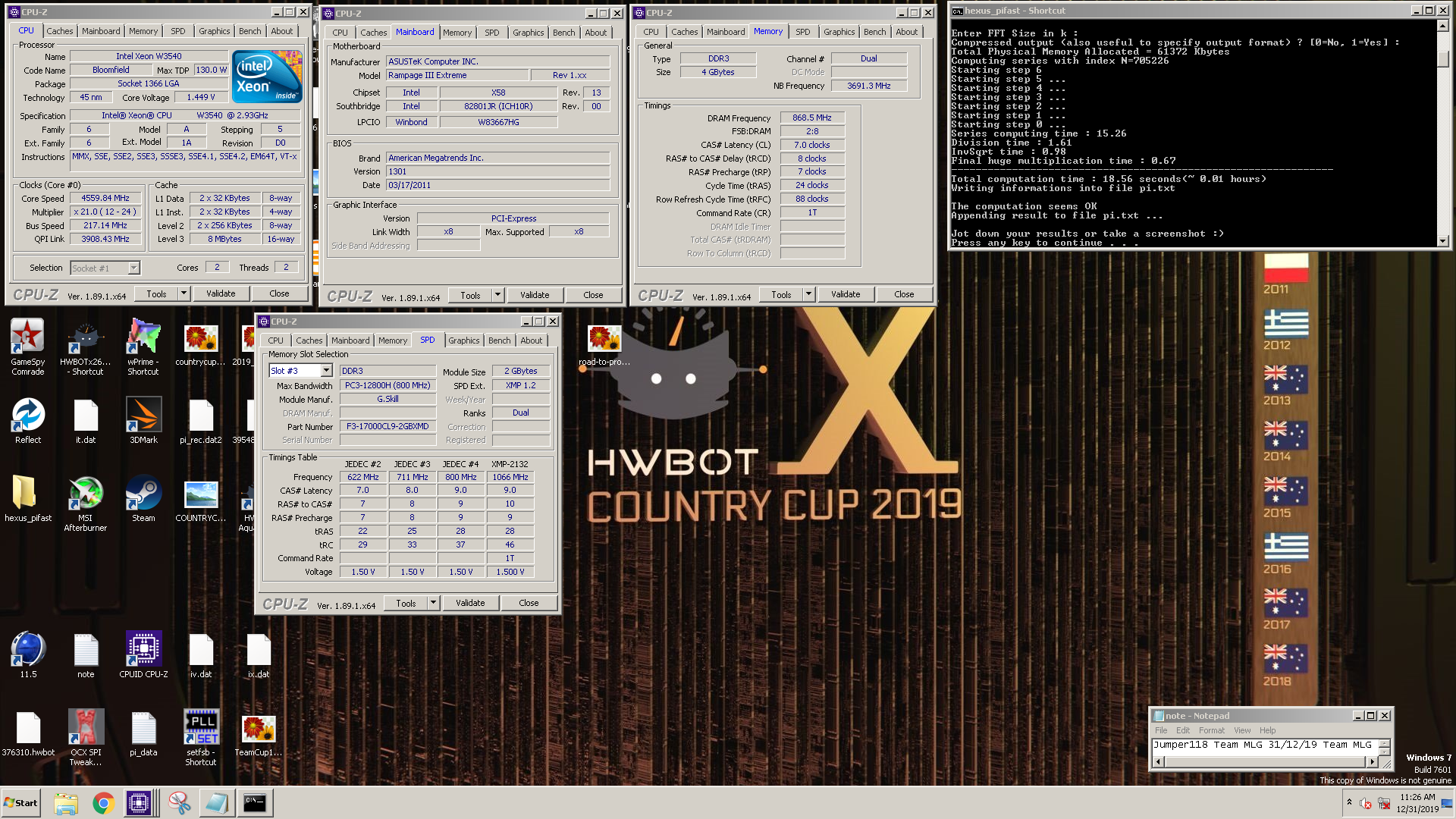This screenshot has height=819, width=1456.
Task: Open the note text file icon
Action: 86,654
